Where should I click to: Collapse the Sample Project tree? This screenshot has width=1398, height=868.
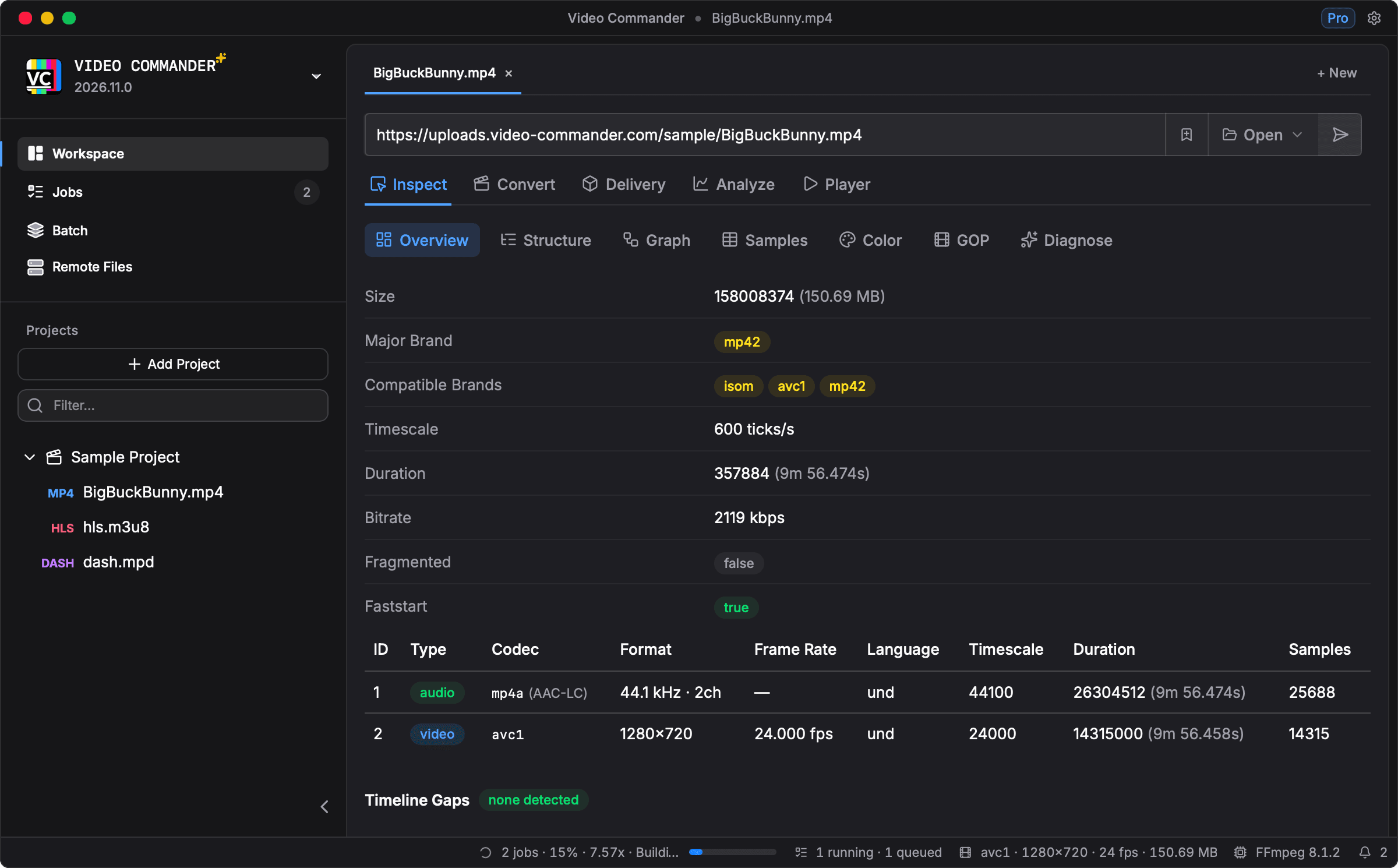pos(30,457)
